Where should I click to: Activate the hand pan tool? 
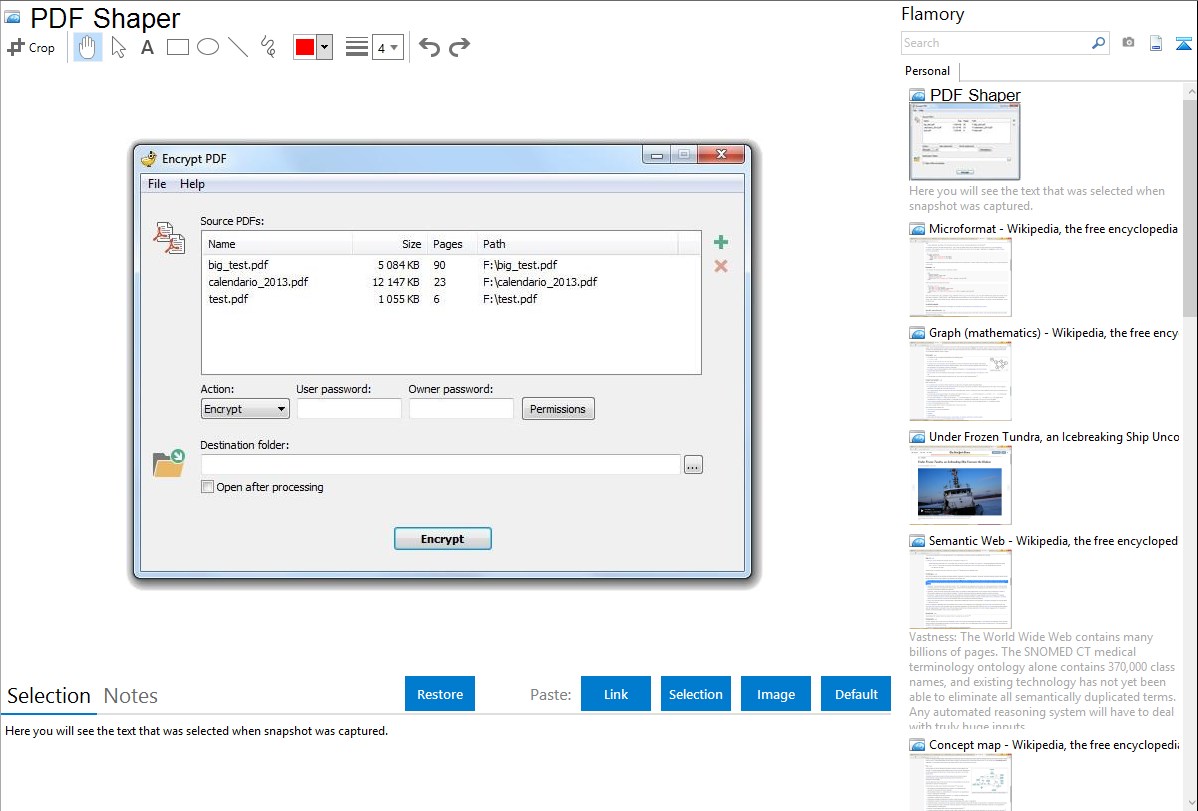(87, 47)
